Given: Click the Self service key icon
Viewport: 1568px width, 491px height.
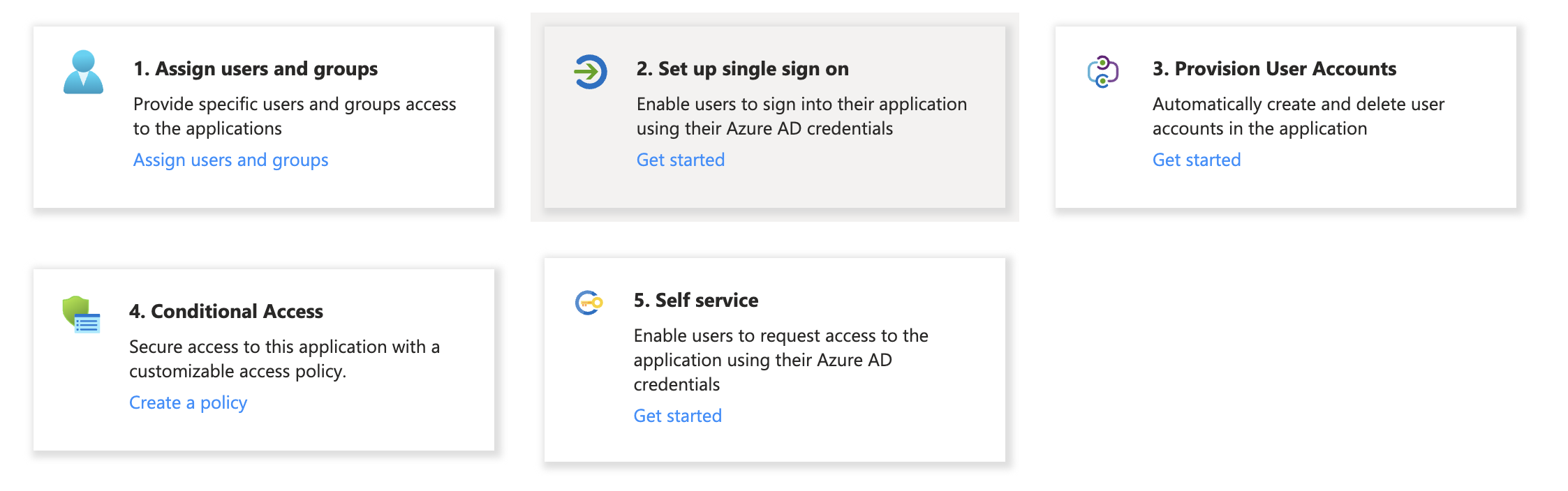Looking at the screenshot, I should (x=589, y=303).
